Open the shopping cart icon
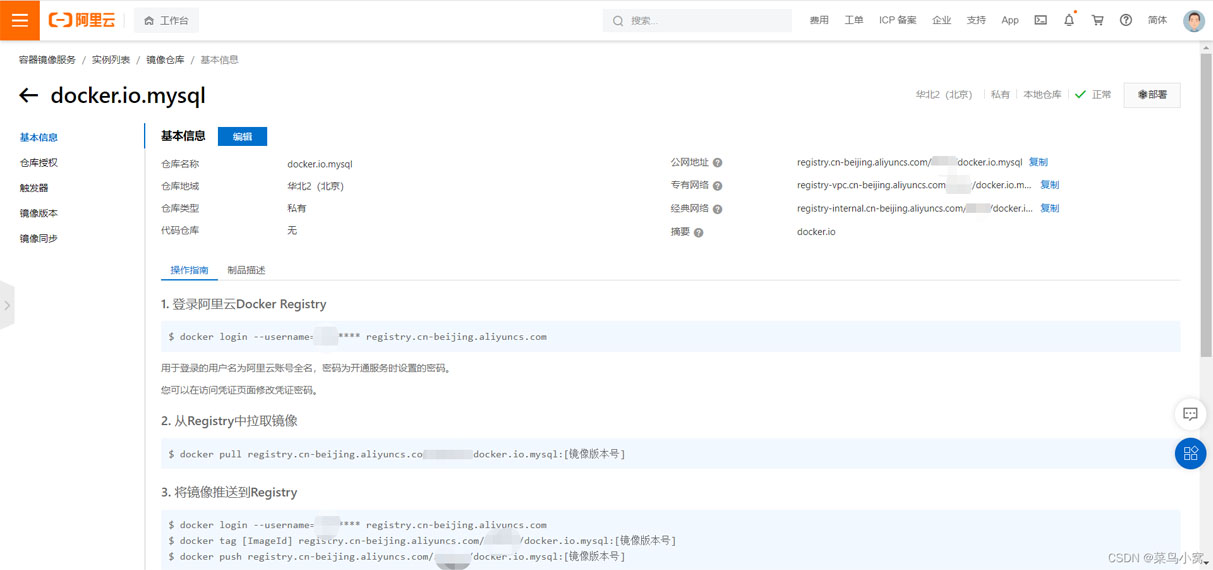This screenshot has width=1213, height=570. (x=1098, y=20)
